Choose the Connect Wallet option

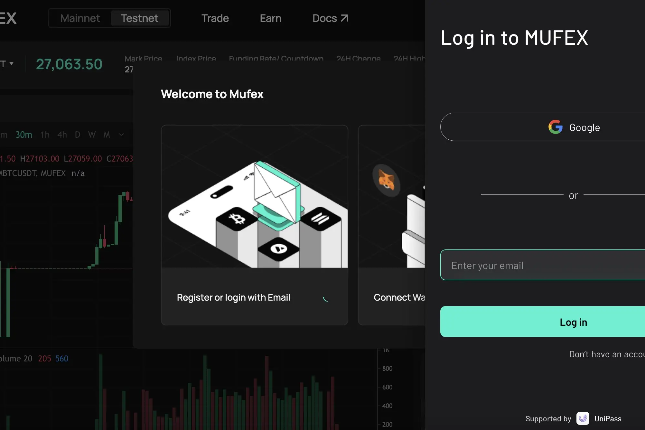point(397,297)
